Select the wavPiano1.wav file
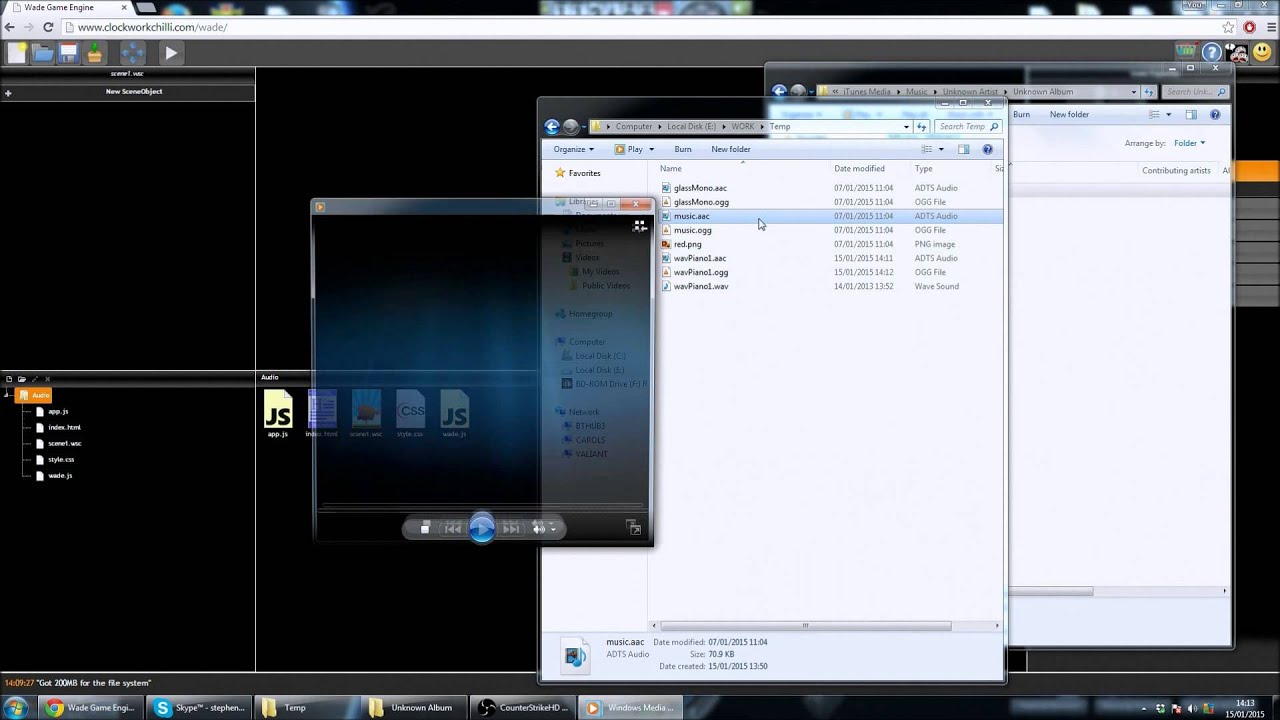Viewport: 1280px width, 720px height. (701, 286)
